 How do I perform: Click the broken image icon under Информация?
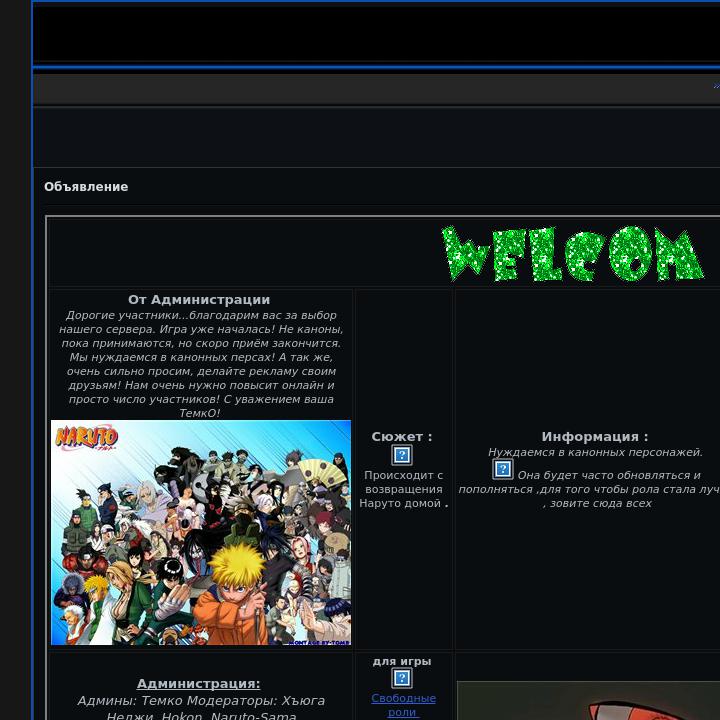pos(503,469)
